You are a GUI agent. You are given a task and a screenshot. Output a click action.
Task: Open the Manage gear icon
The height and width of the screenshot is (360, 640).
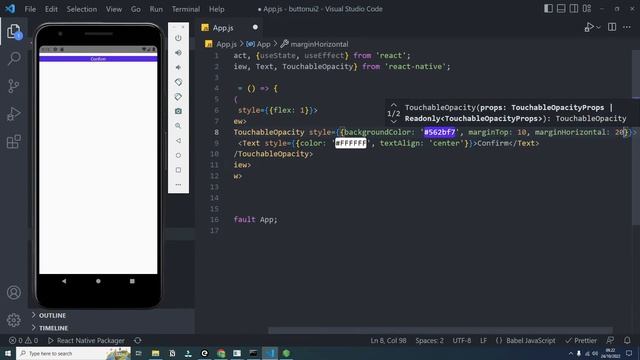(13, 320)
